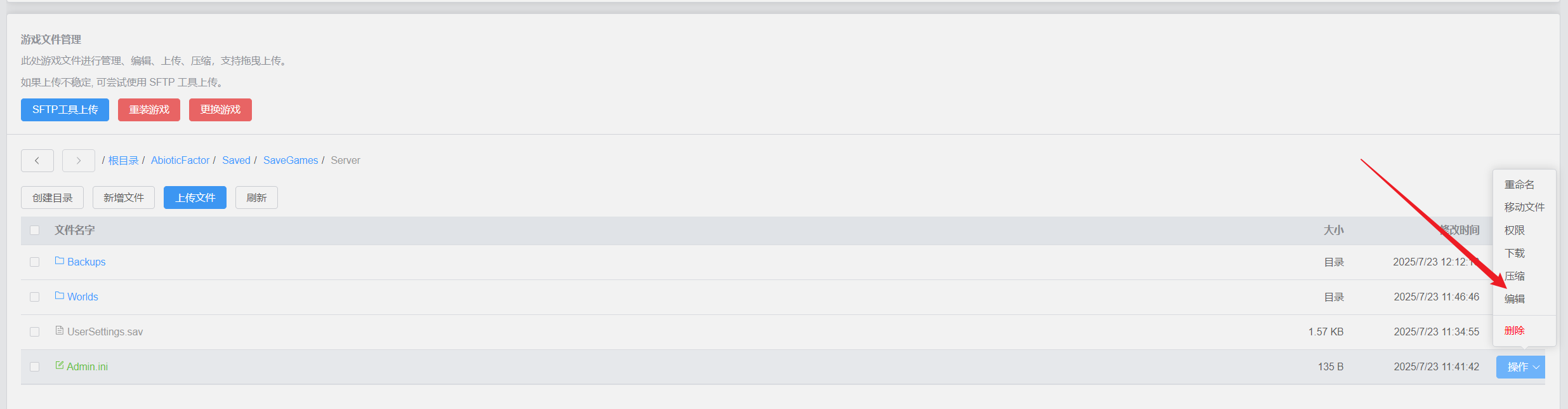The width and height of the screenshot is (1568, 409).
Task: Open the 上传文件 upload button
Action: pyautogui.click(x=195, y=198)
